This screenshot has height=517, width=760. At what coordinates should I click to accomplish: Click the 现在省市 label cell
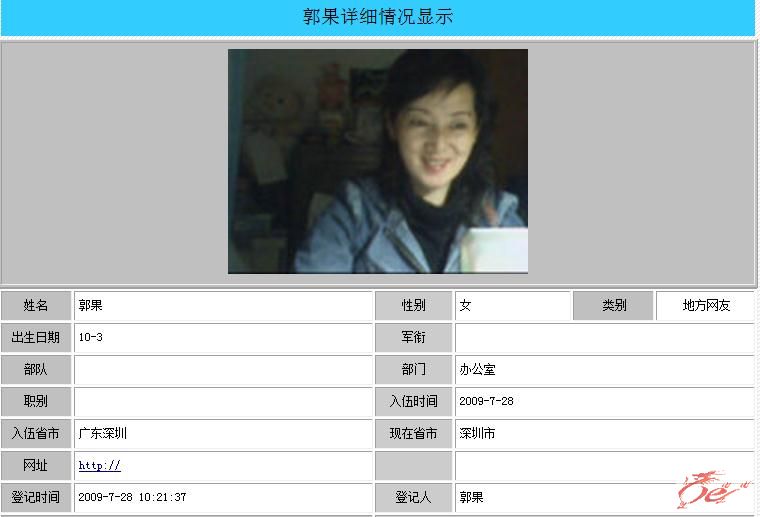[x=413, y=433]
